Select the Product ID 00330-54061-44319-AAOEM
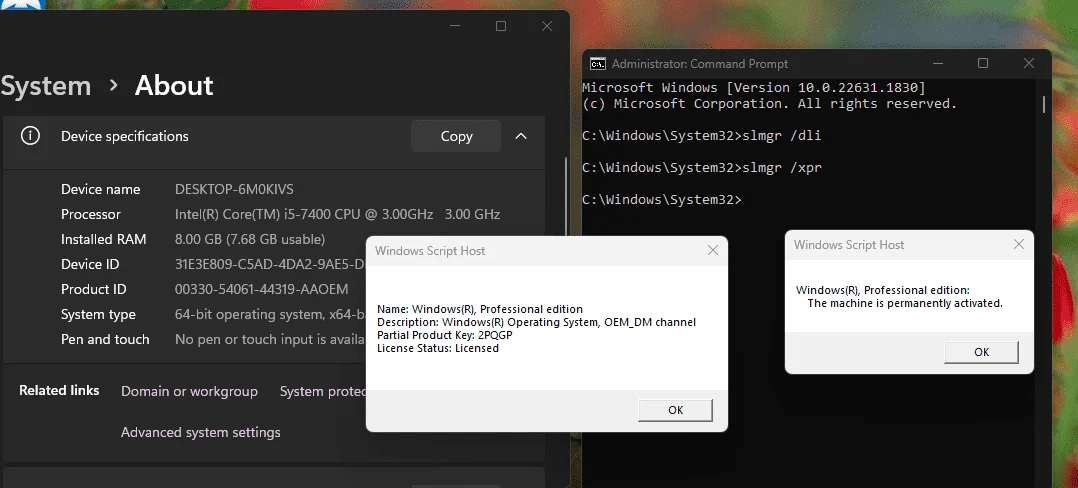The image size is (1078, 488). coord(262,289)
